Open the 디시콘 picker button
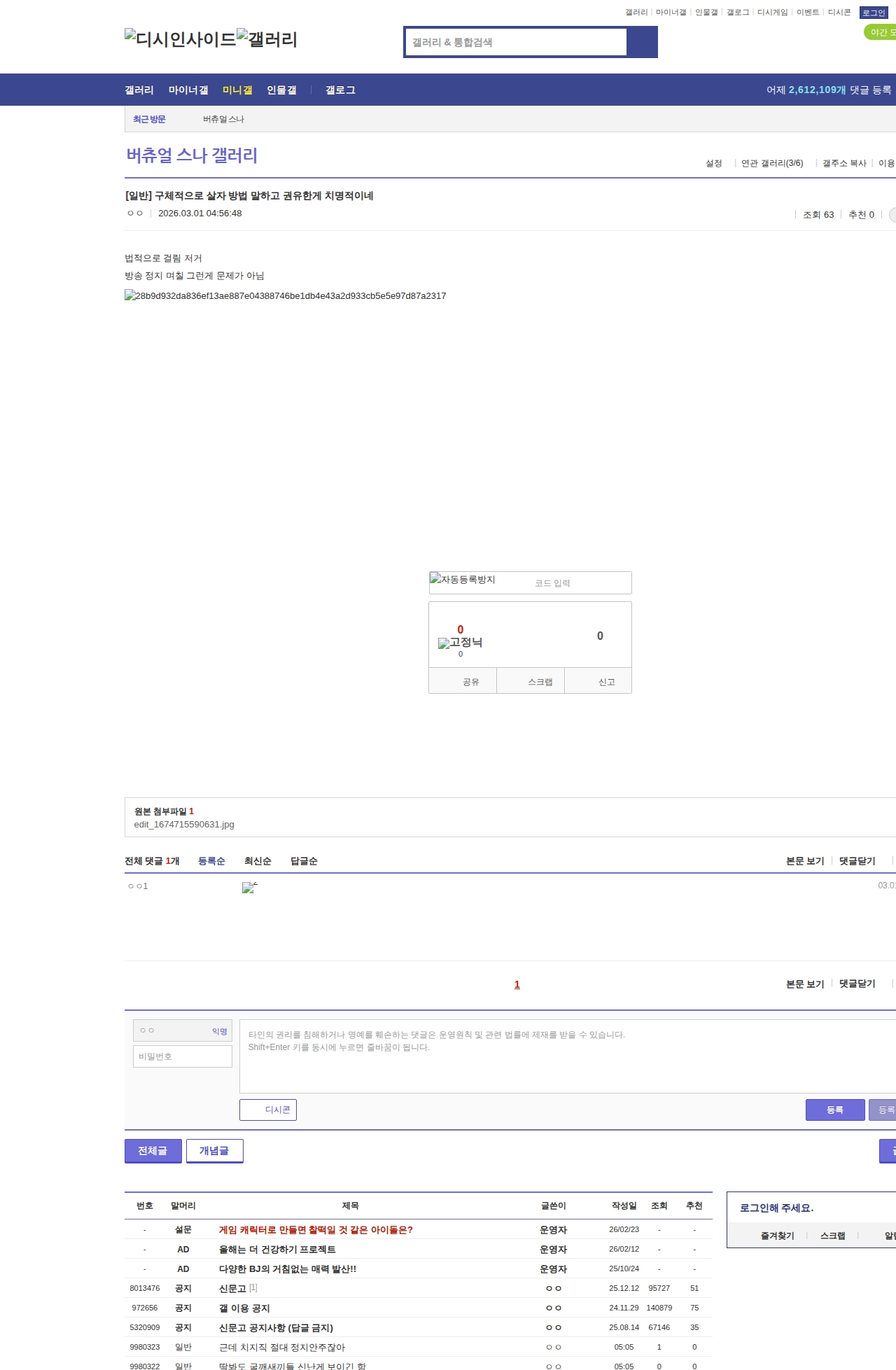896x1370 pixels. coord(268,1110)
